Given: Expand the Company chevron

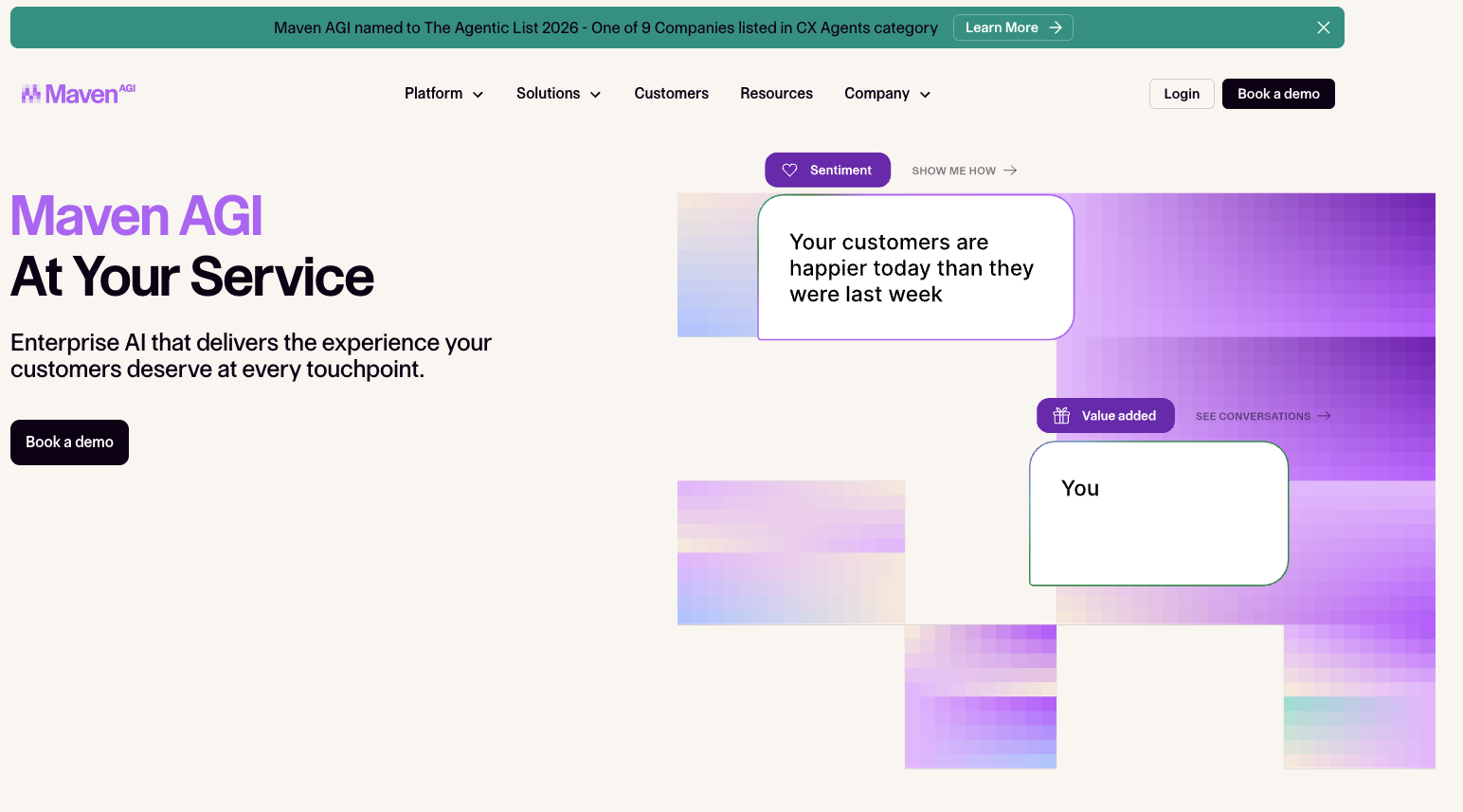Looking at the screenshot, I should (x=925, y=95).
